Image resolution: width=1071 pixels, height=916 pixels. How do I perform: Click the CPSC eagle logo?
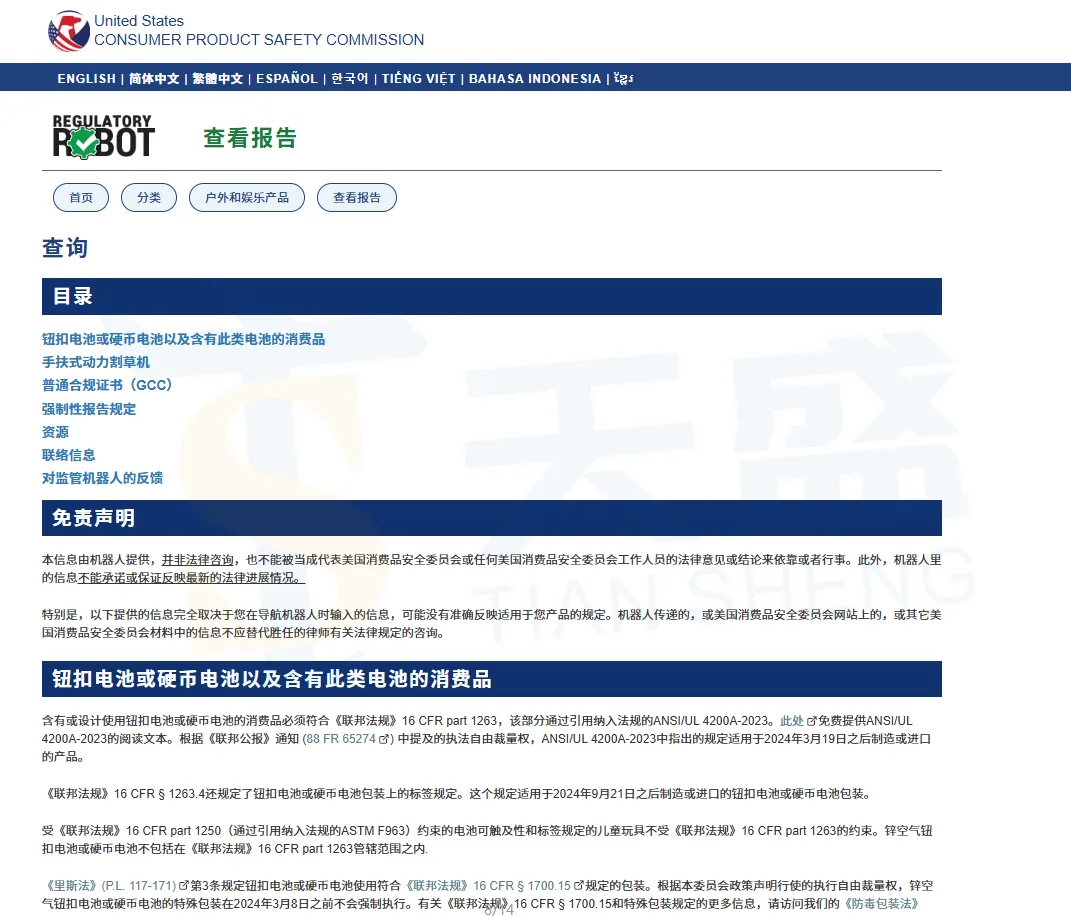[x=68, y=31]
